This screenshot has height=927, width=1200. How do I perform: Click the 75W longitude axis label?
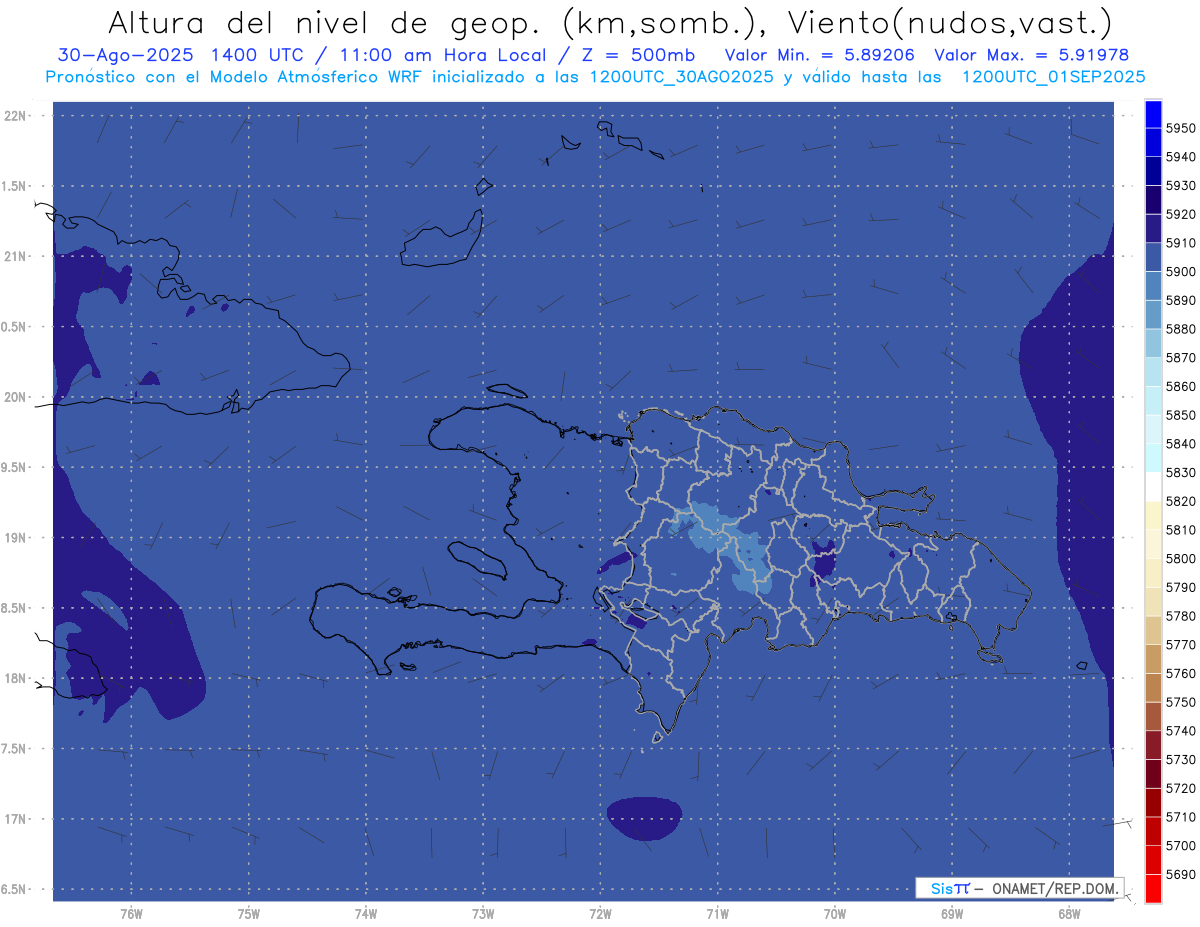pos(248,914)
